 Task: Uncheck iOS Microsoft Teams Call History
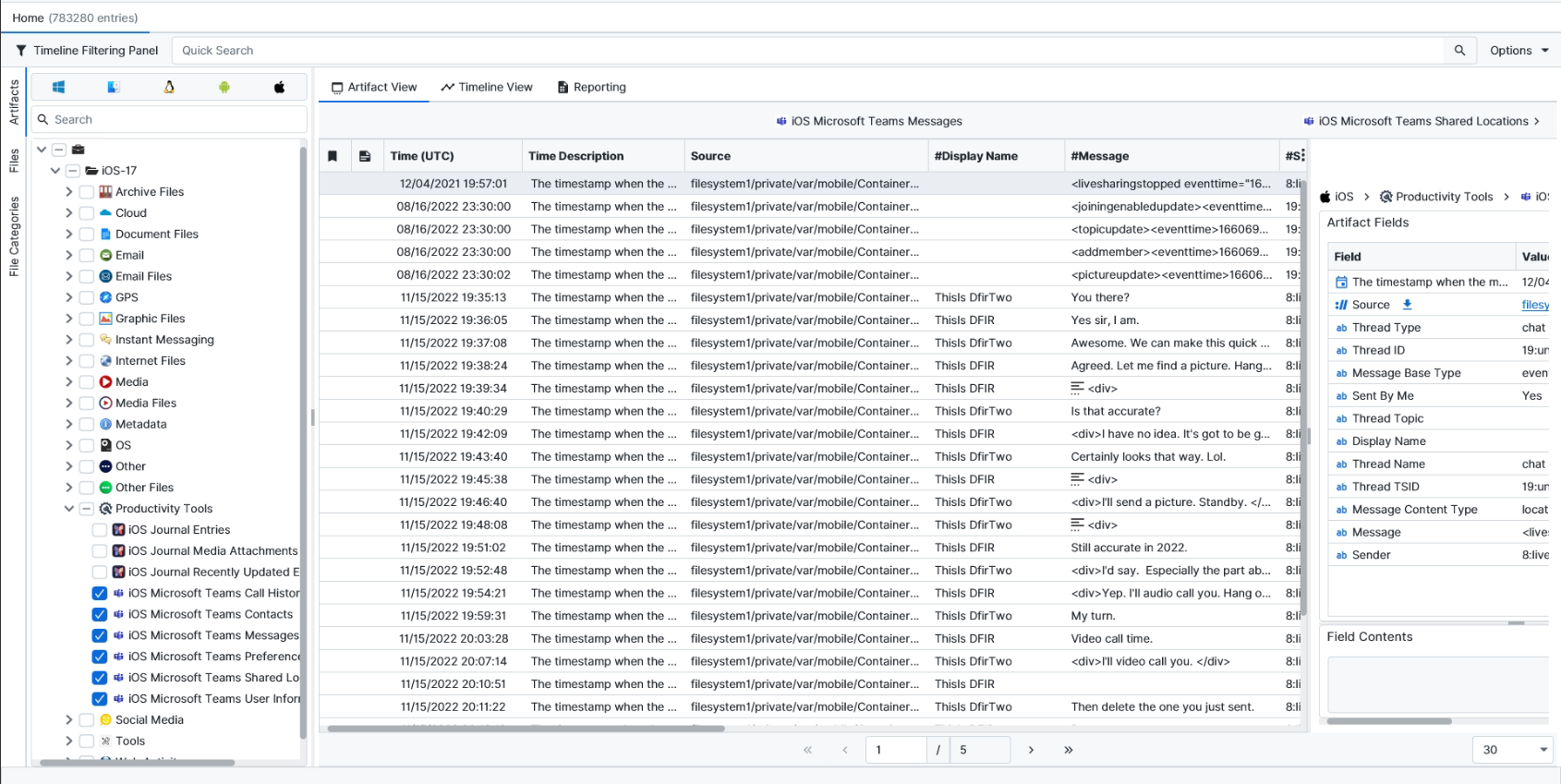[x=100, y=594]
